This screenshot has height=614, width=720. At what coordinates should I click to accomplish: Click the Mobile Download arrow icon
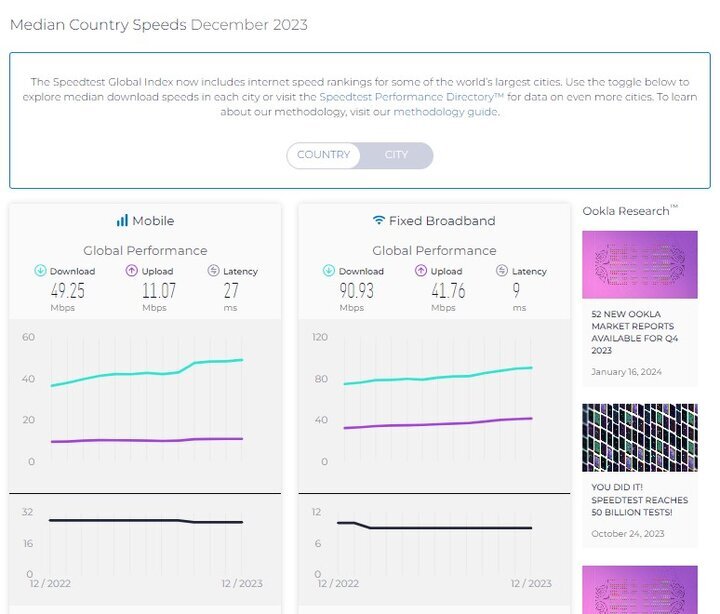coord(40,270)
